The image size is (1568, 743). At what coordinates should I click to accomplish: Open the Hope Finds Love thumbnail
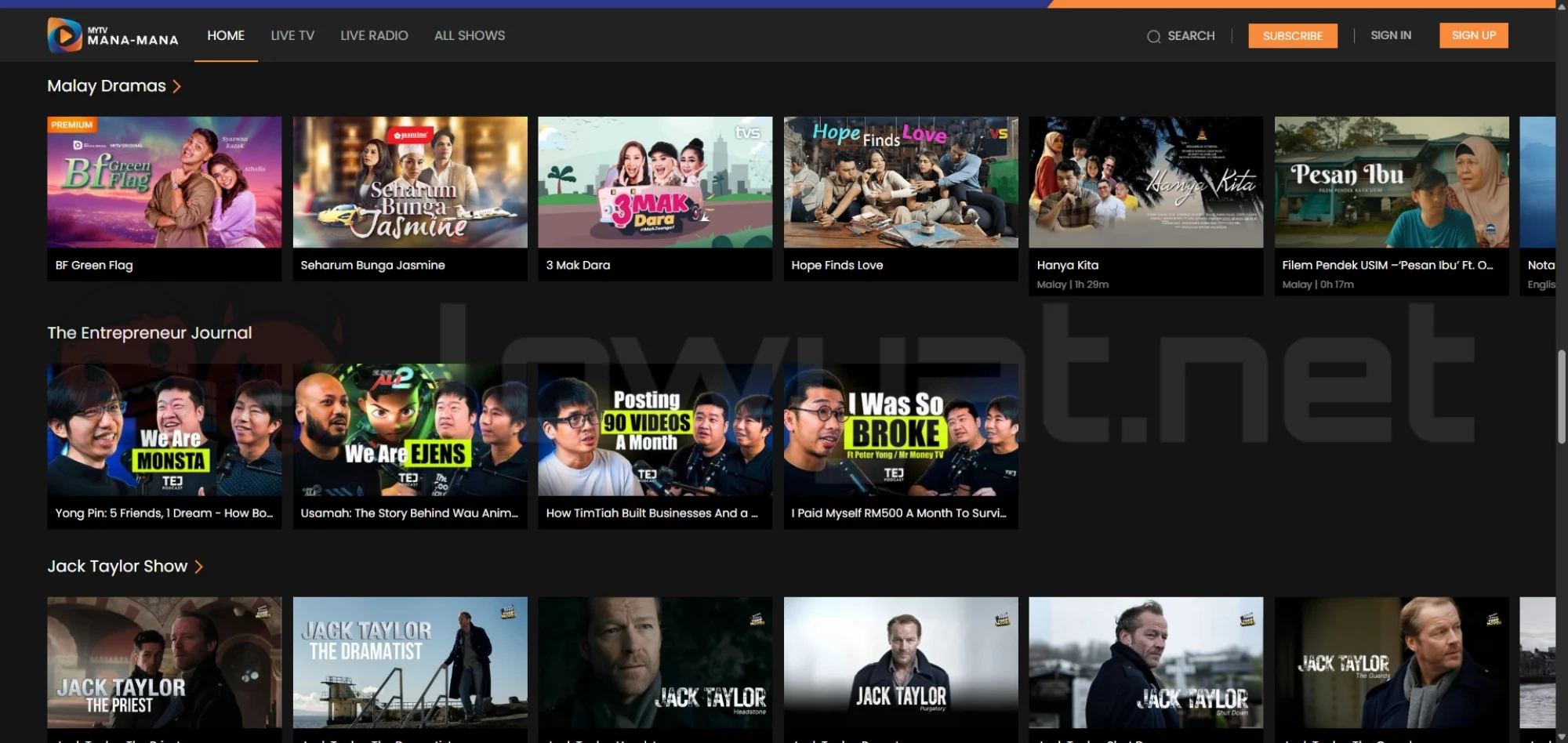(901, 183)
